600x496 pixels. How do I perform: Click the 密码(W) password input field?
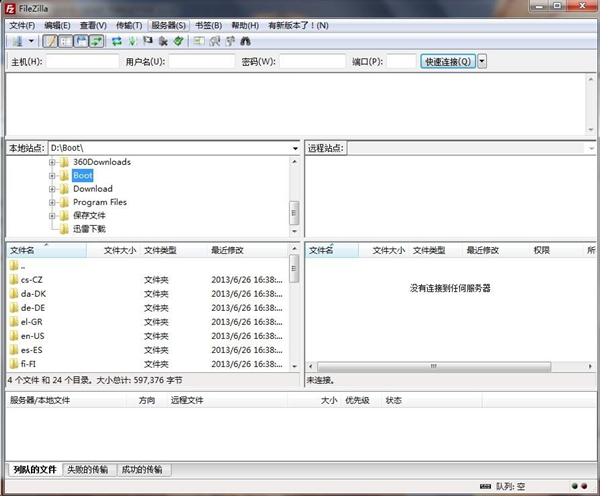pos(312,61)
